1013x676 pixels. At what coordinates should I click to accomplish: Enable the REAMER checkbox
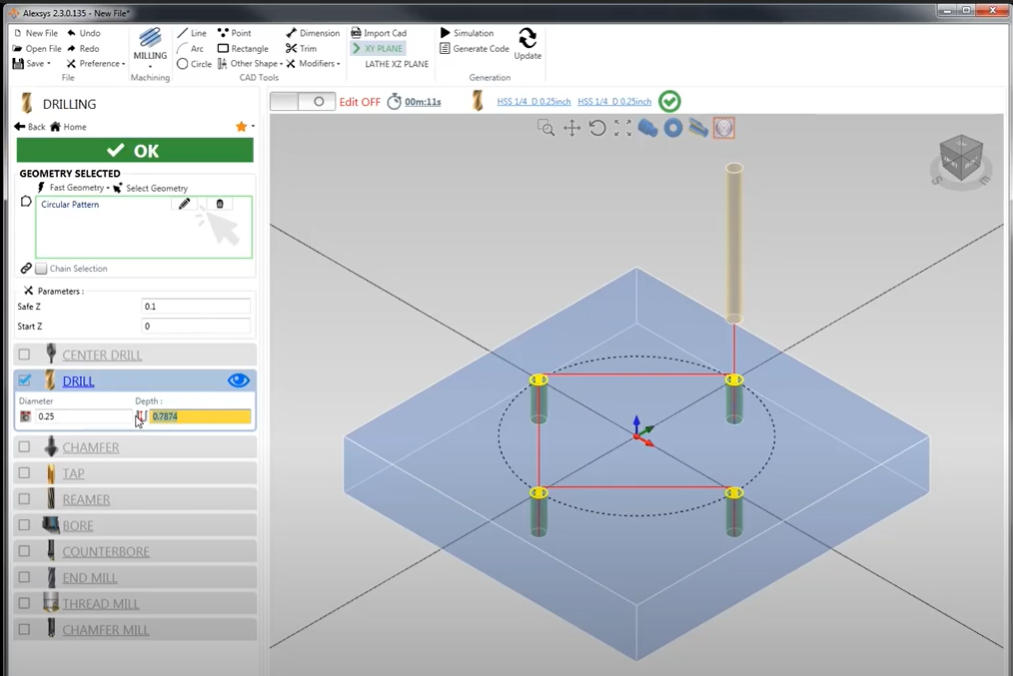pyautogui.click(x=25, y=499)
